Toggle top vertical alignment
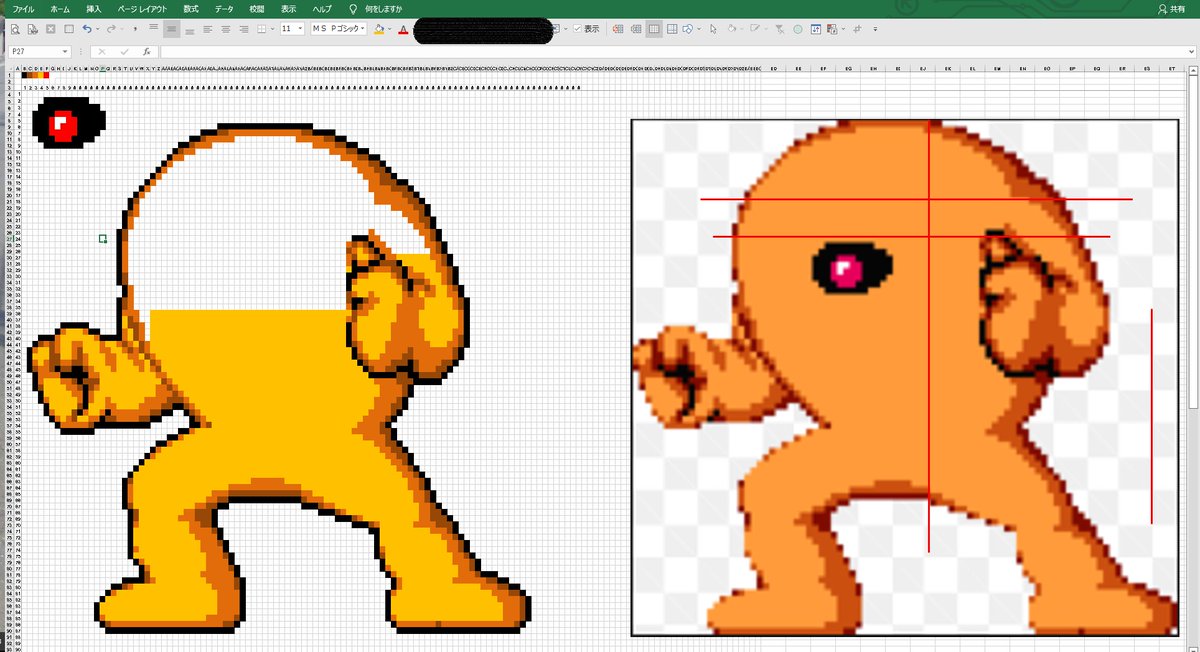 [x=153, y=29]
